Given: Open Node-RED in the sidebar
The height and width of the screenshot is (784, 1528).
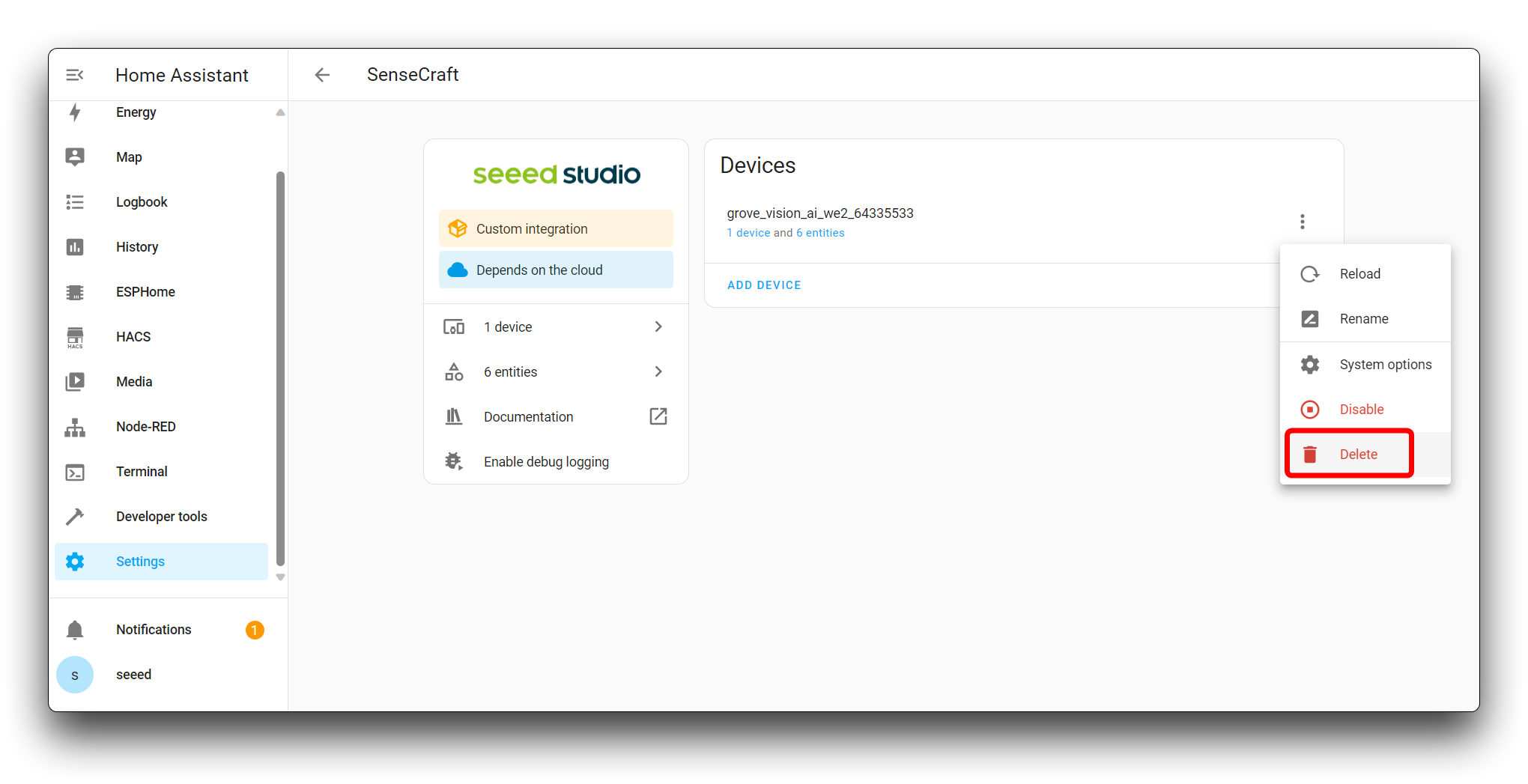Looking at the screenshot, I should 161,427.
